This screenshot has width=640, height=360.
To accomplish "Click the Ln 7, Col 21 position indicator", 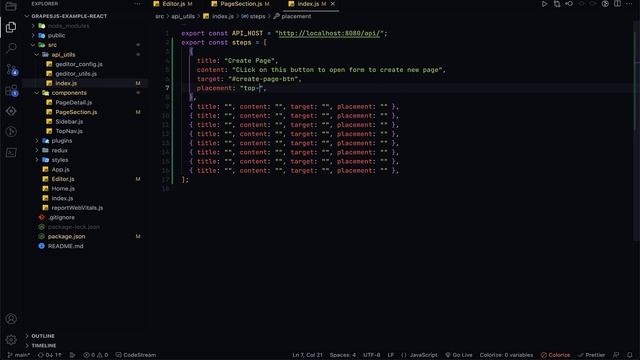I will pyautogui.click(x=307, y=355).
